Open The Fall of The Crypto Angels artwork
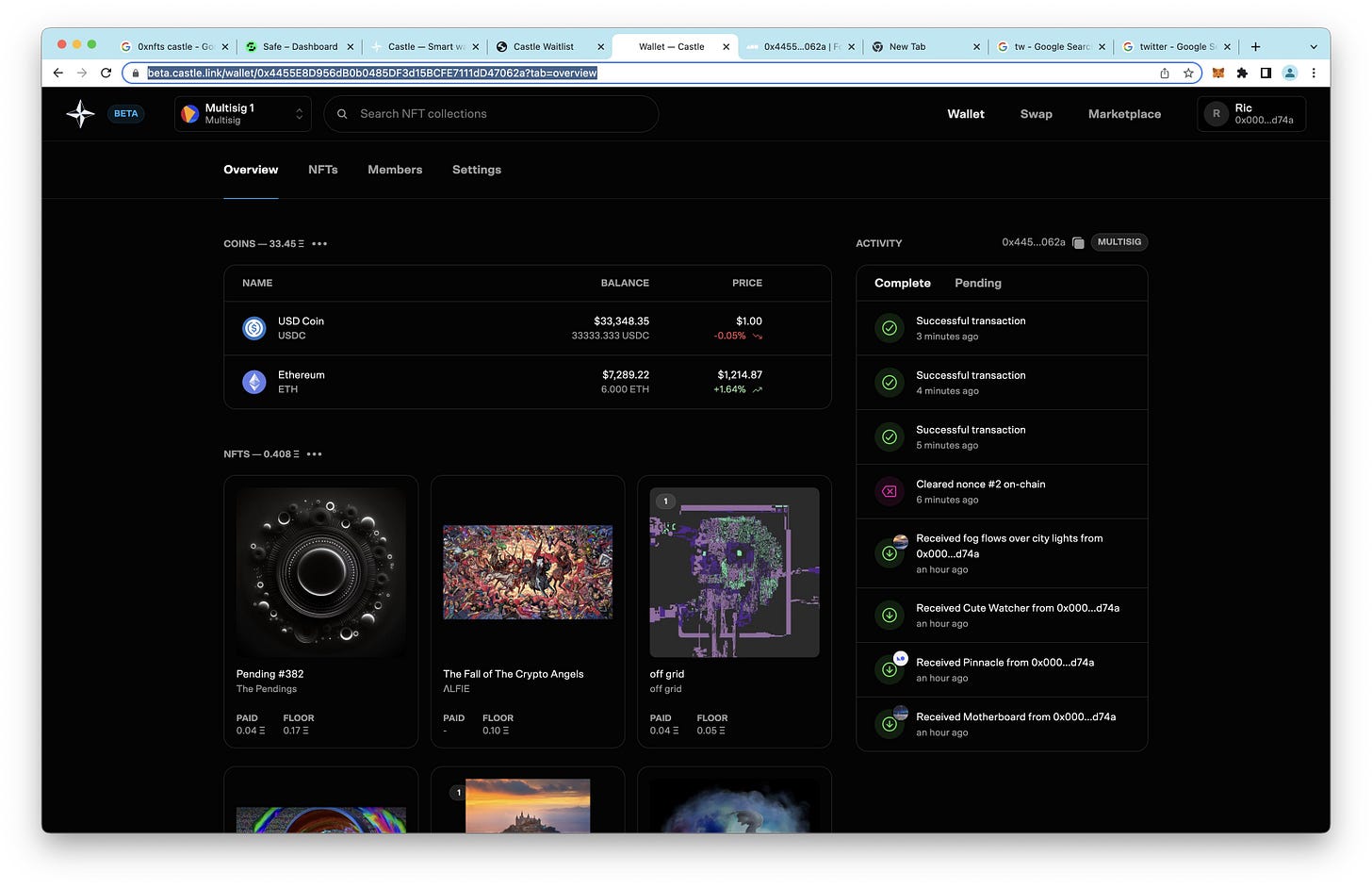The image size is (1372, 888). click(x=528, y=572)
